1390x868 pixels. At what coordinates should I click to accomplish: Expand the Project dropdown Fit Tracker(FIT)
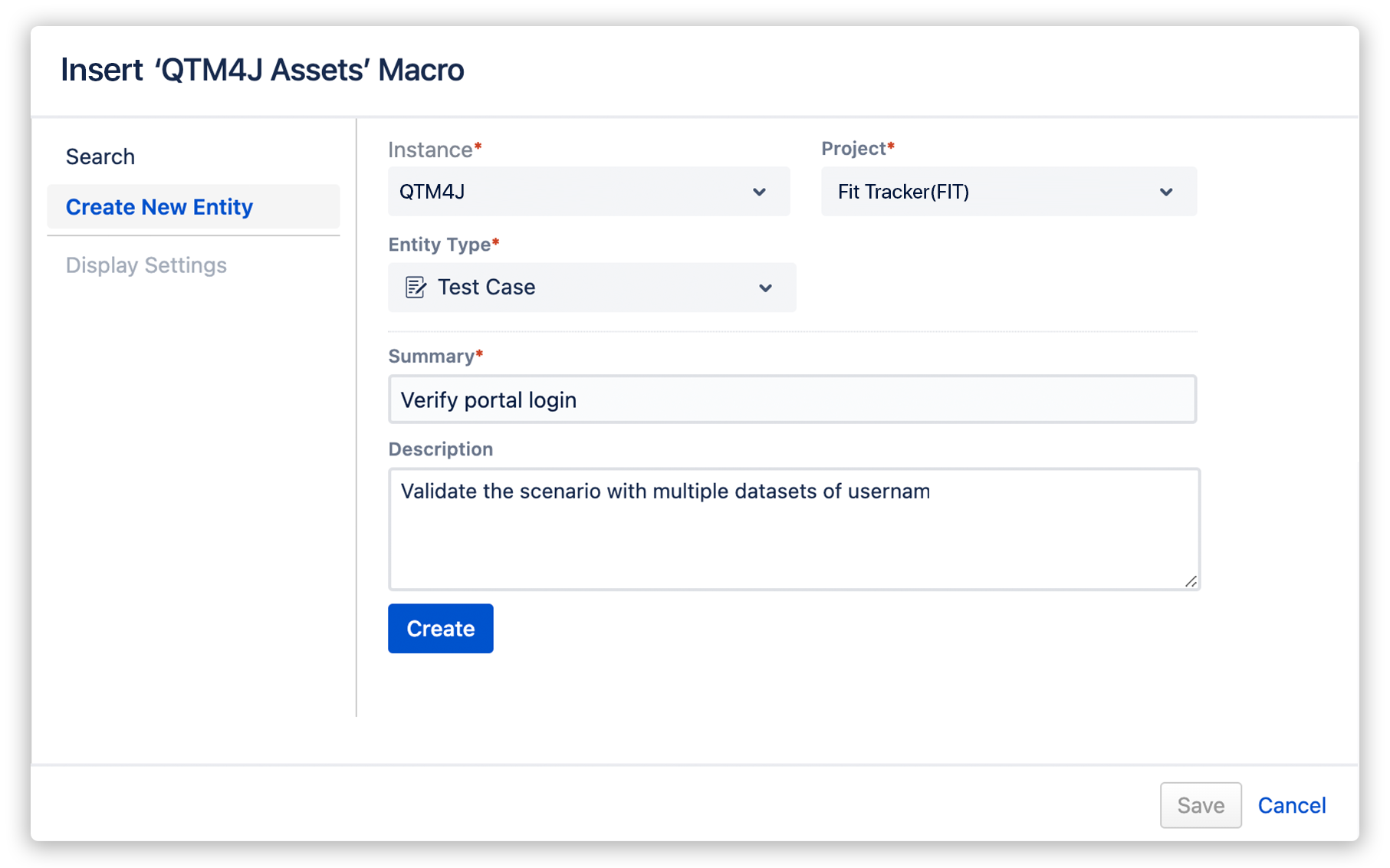1009,192
